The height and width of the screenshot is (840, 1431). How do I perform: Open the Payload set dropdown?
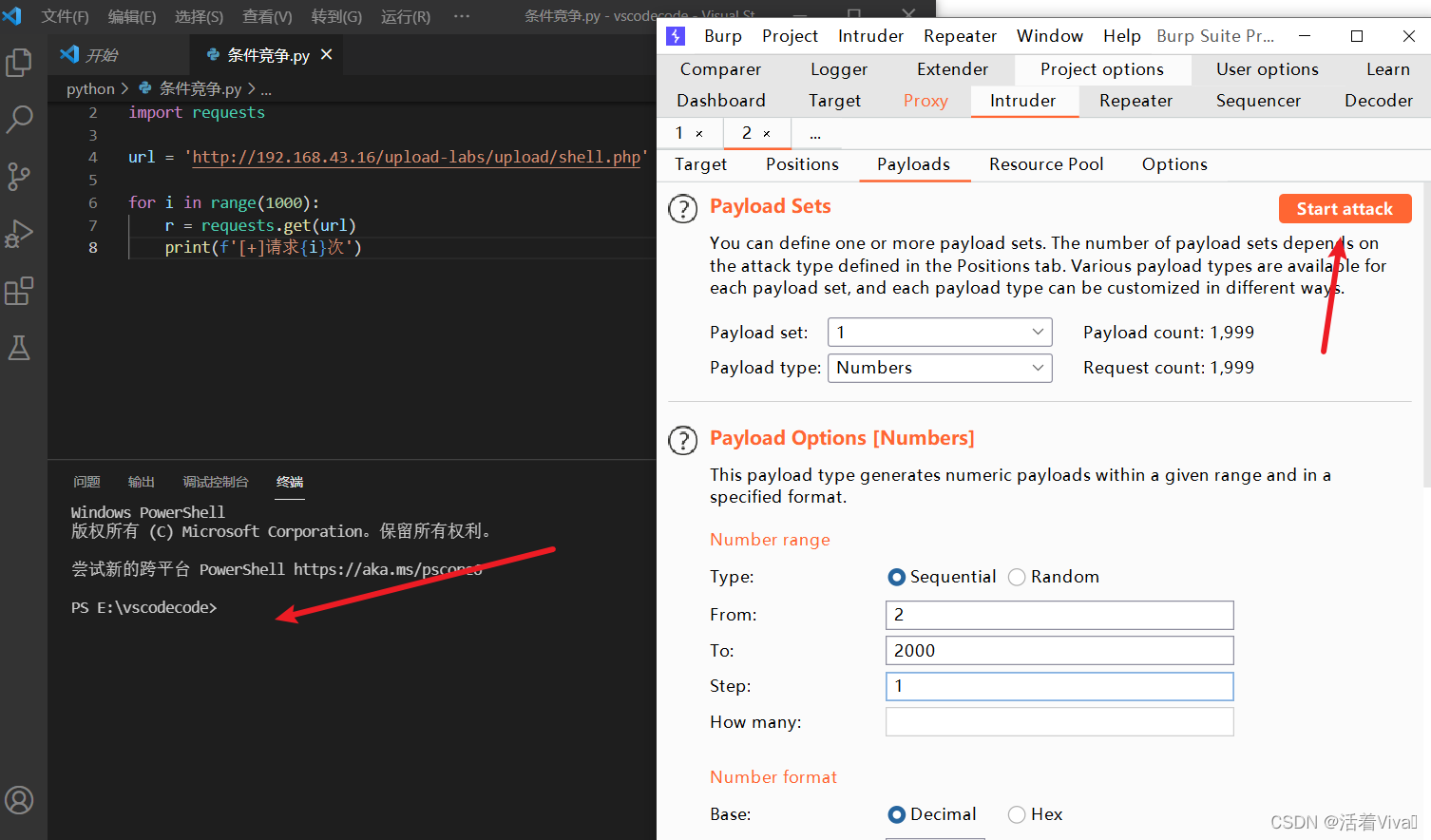coord(940,333)
